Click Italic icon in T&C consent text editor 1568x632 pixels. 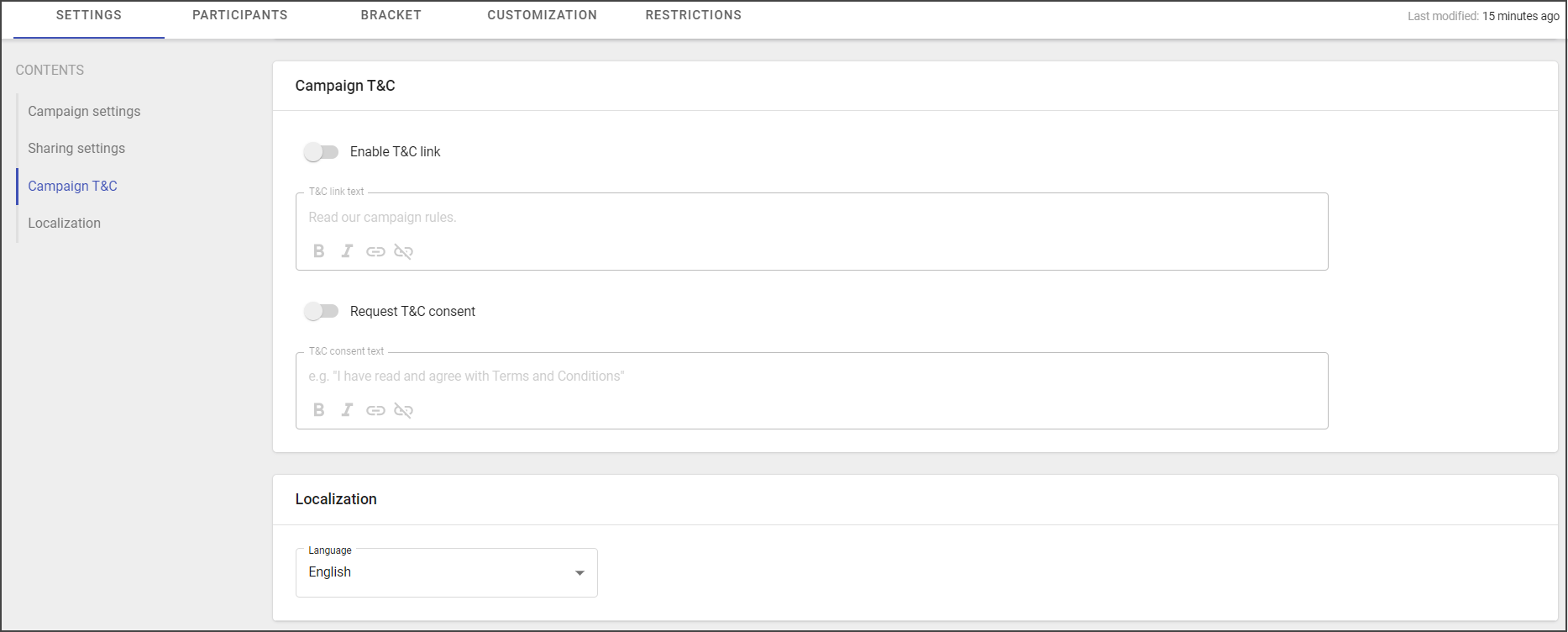click(x=347, y=410)
